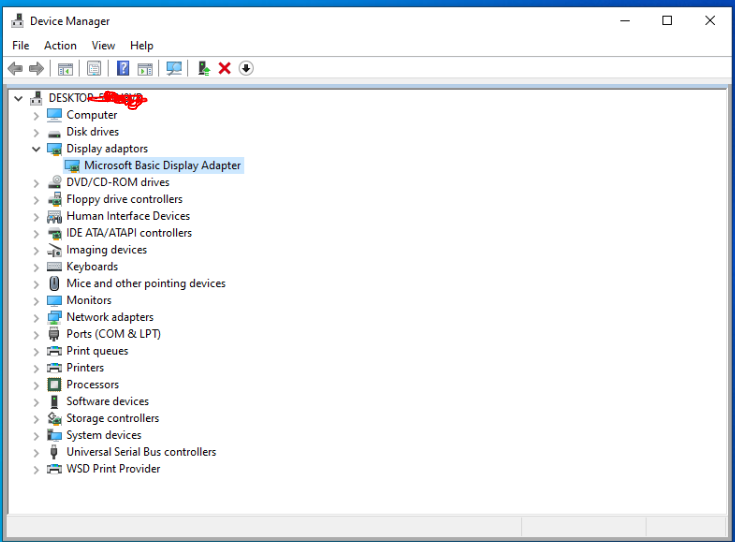Minimize the Device Manager window
735x542 pixels.
625,21
